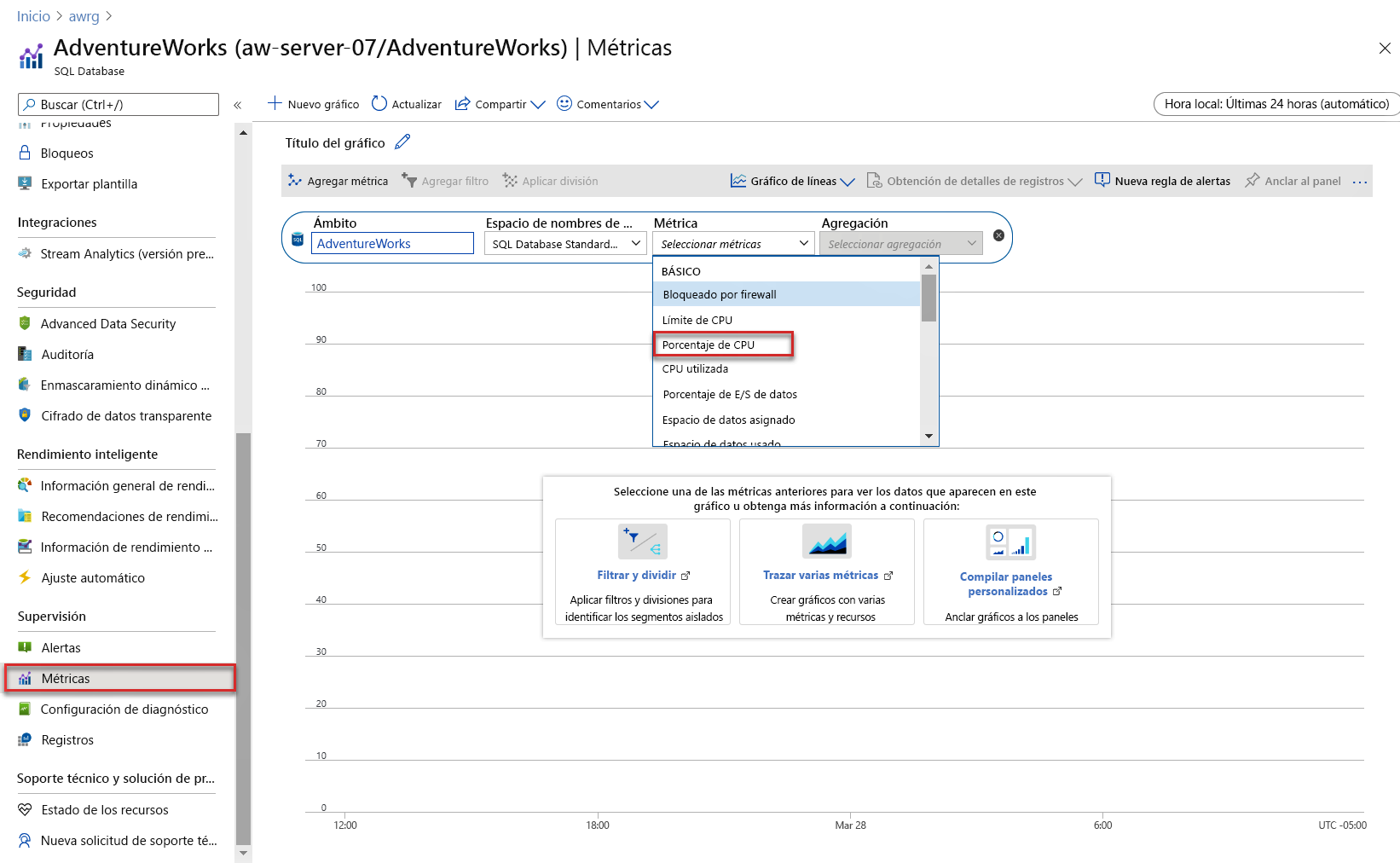Screen dimensions: 1400x863
Task: Click the Auditoría icon in sidebar
Action: 25,354
